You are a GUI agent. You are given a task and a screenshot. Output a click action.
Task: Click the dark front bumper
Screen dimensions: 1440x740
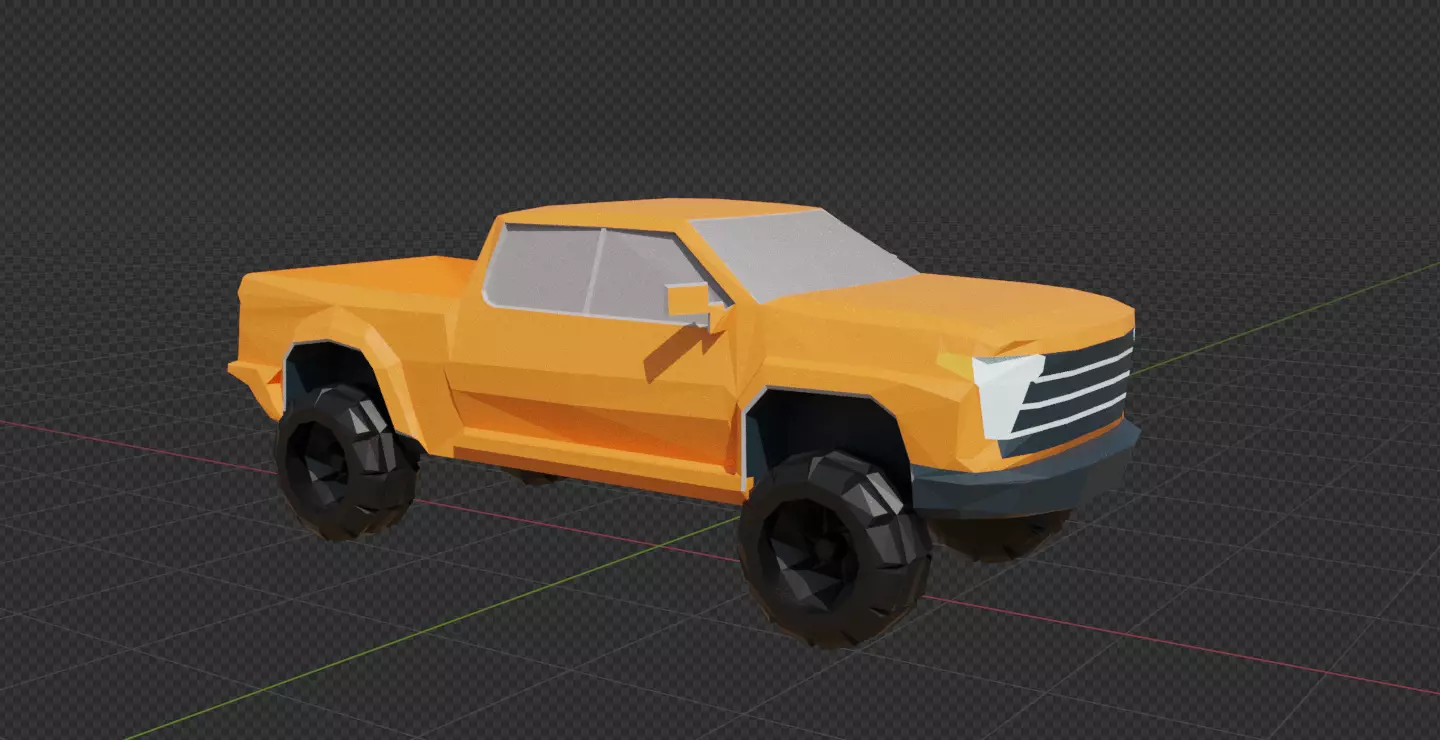[1025, 475]
